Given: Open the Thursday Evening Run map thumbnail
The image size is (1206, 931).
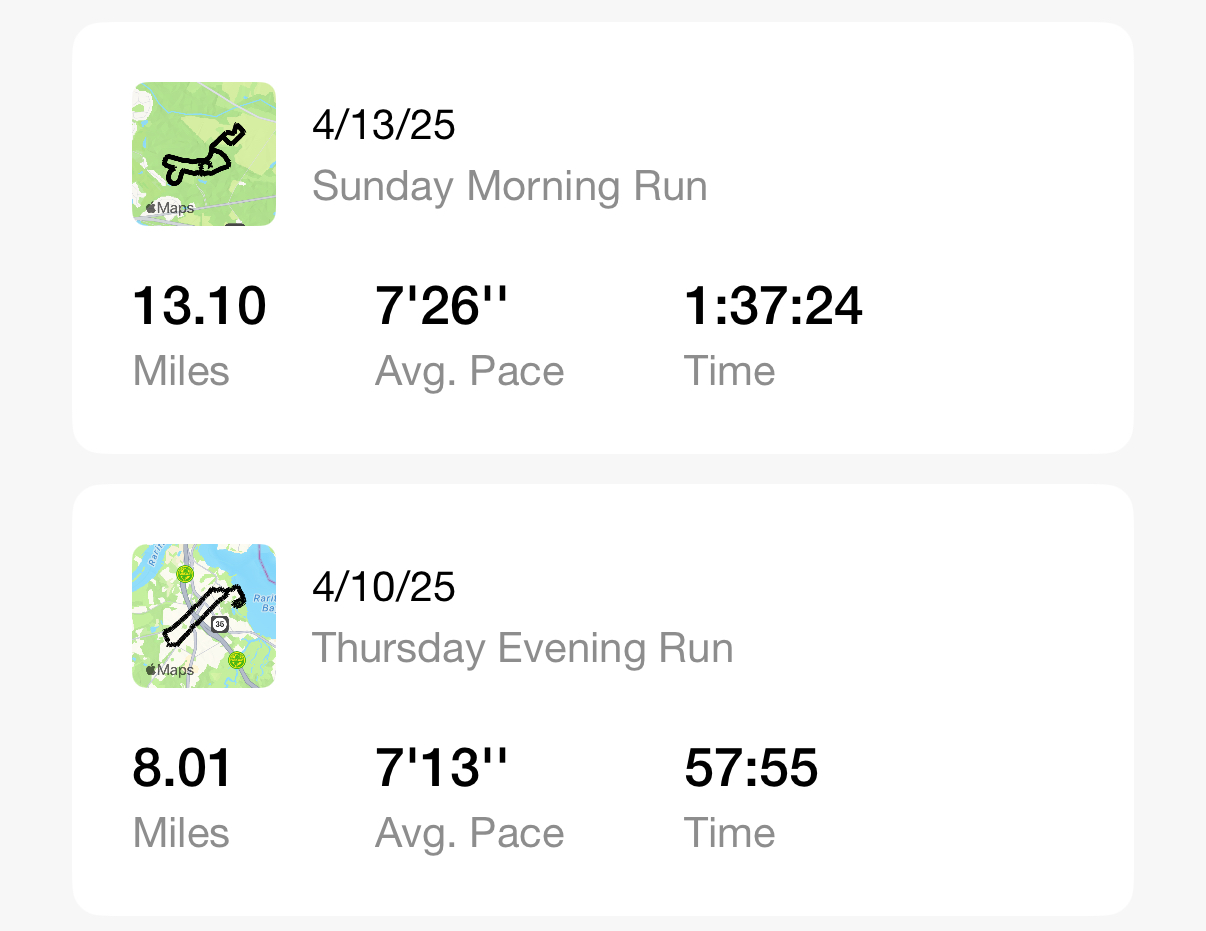Looking at the screenshot, I should click(204, 616).
